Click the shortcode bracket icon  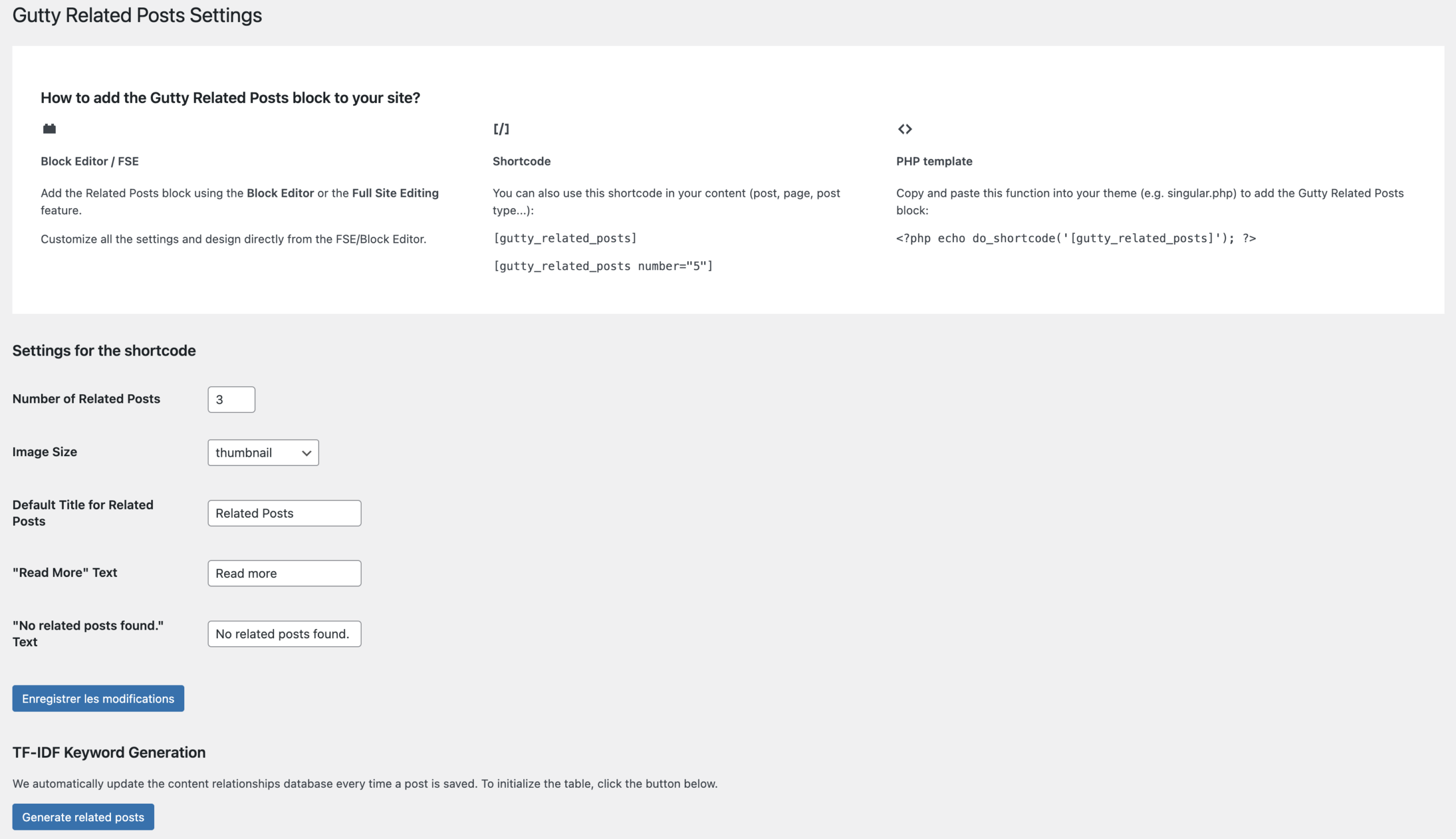tap(501, 129)
